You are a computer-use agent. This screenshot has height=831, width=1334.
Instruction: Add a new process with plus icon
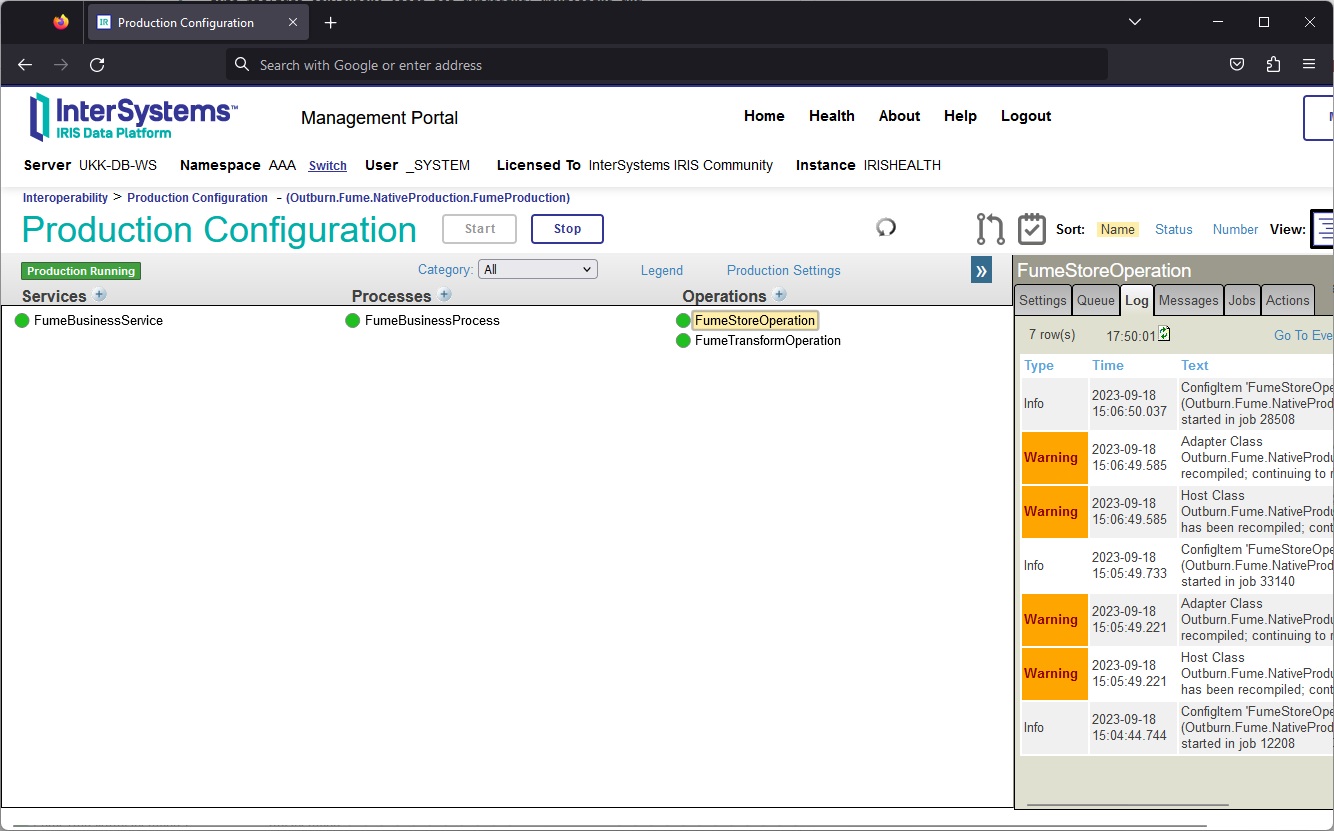pyautogui.click(x=445, y=295)
